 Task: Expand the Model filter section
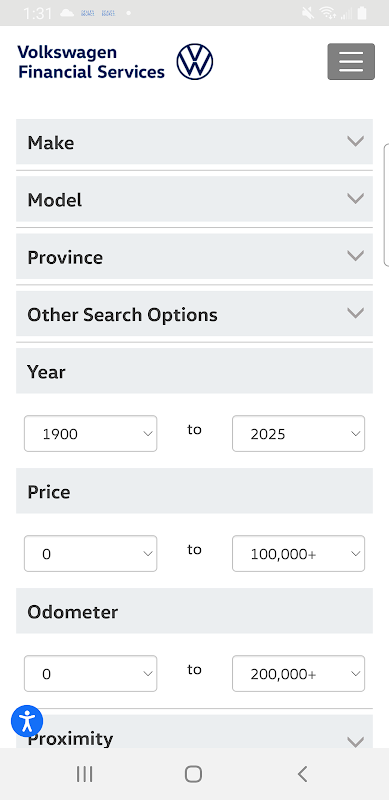click(194, 199)
